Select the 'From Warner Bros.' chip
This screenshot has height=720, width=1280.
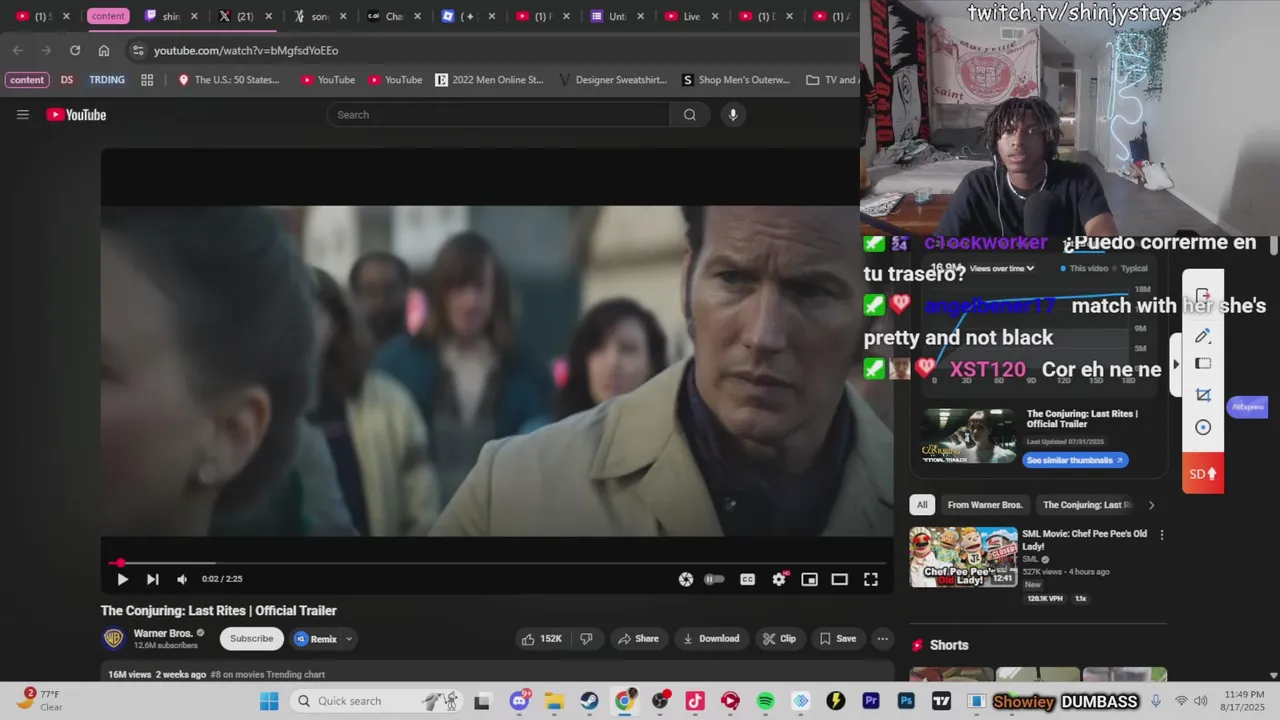(985, 505)
